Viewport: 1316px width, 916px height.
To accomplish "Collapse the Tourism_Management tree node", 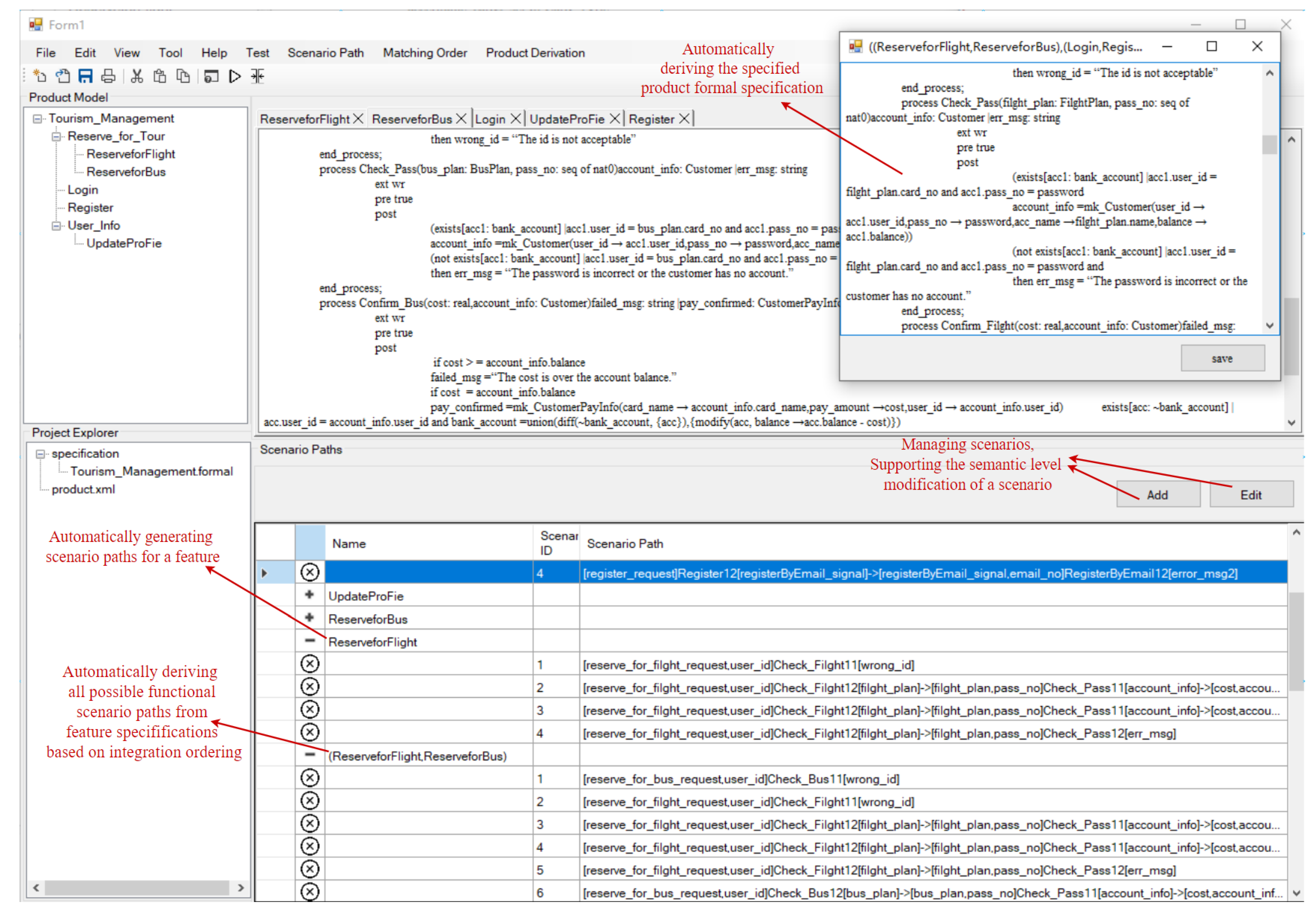I will [x=37, y=119].
